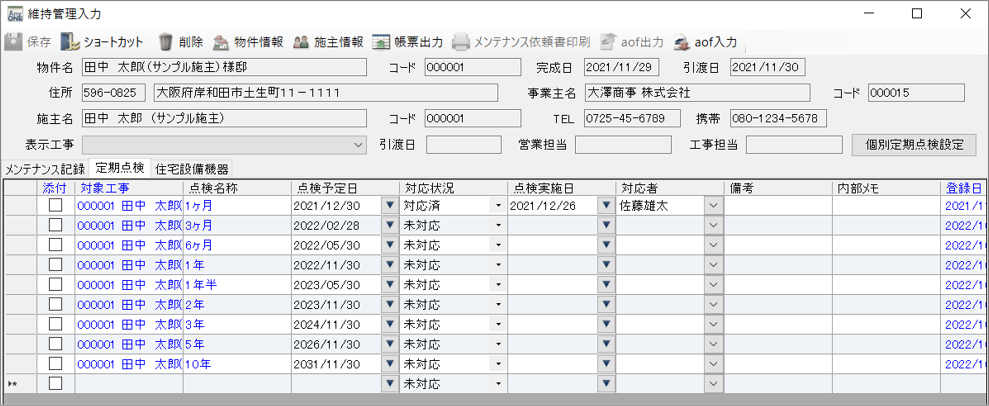Viewport: 989px width, 406px height.
Task: Click the 携帯 field 080-1234-5678
Action: pos(778,118)
